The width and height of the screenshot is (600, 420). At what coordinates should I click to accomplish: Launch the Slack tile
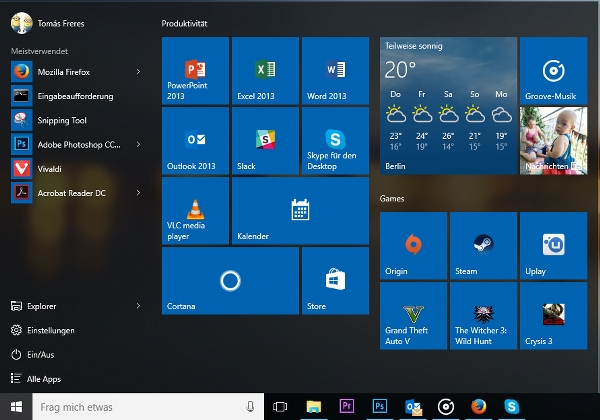[265, 141]
